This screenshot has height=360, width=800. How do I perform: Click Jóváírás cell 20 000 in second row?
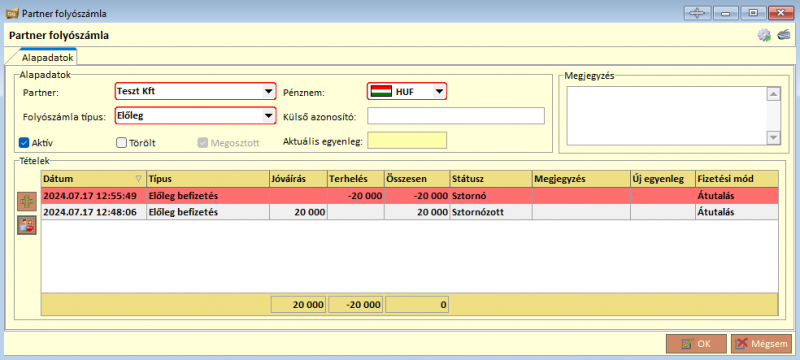click(298, 212)
